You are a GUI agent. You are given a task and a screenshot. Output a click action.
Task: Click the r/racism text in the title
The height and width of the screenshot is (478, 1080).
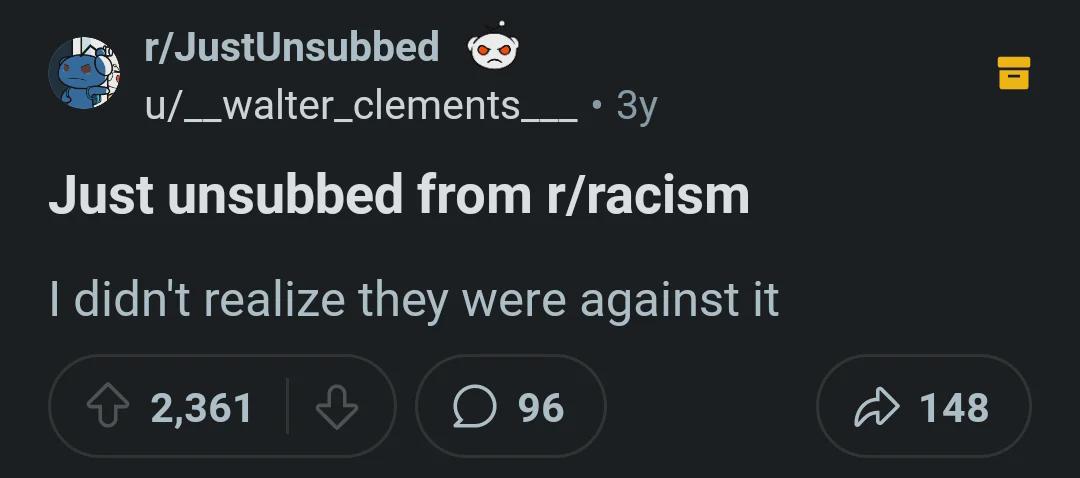[648, 196]
